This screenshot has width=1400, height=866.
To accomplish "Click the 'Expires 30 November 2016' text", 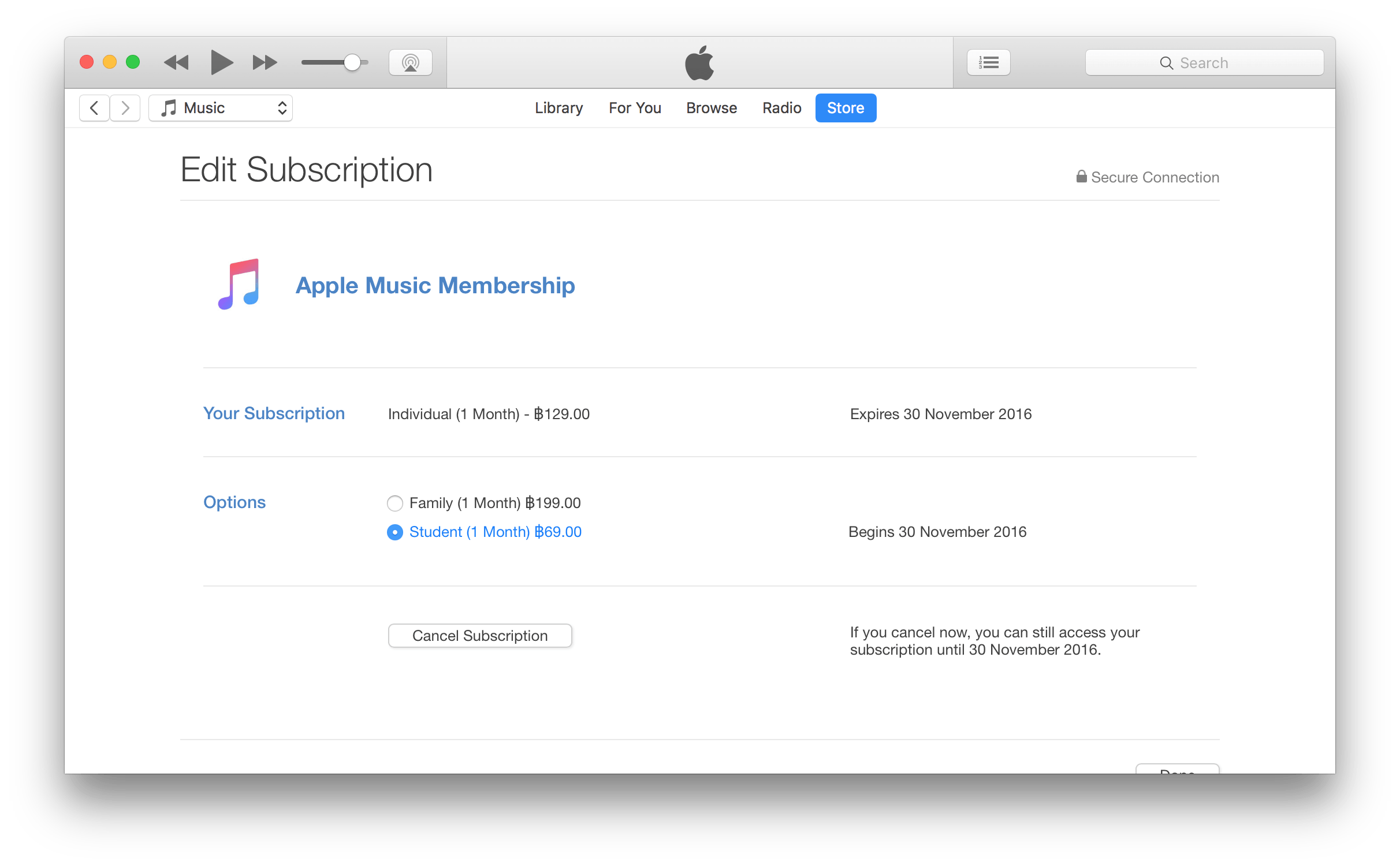I will 941,414.
